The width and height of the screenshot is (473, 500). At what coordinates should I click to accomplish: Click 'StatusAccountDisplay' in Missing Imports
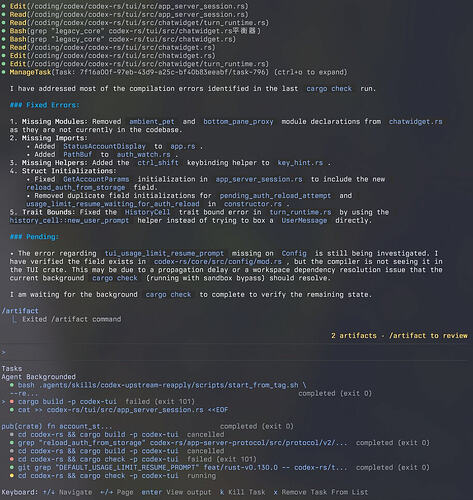[x=104, y=146]
